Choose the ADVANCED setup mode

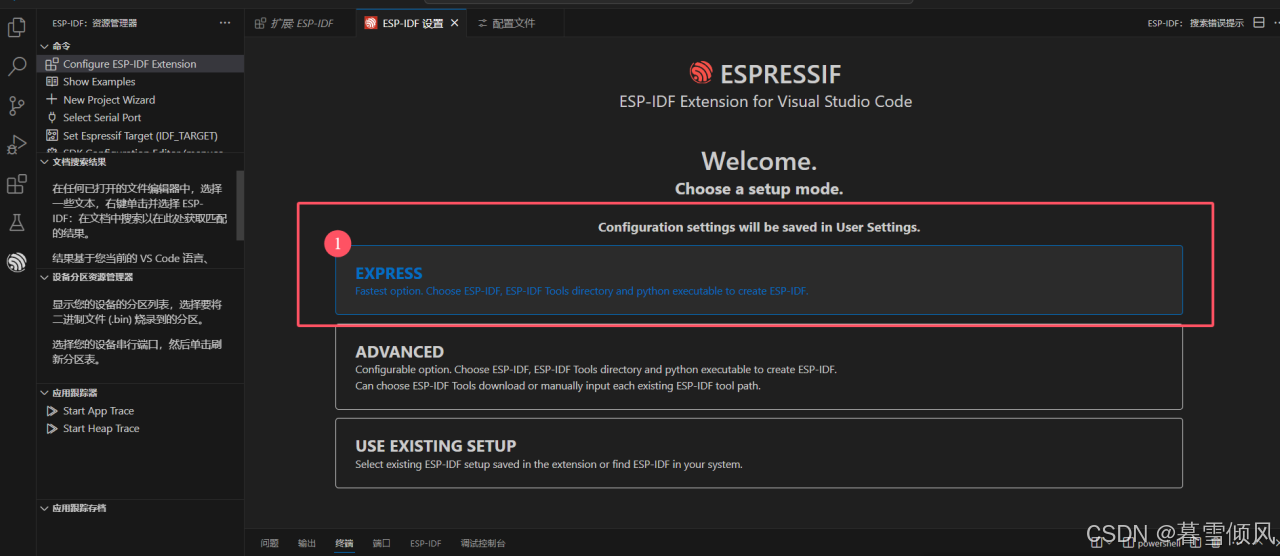point(759,366)
